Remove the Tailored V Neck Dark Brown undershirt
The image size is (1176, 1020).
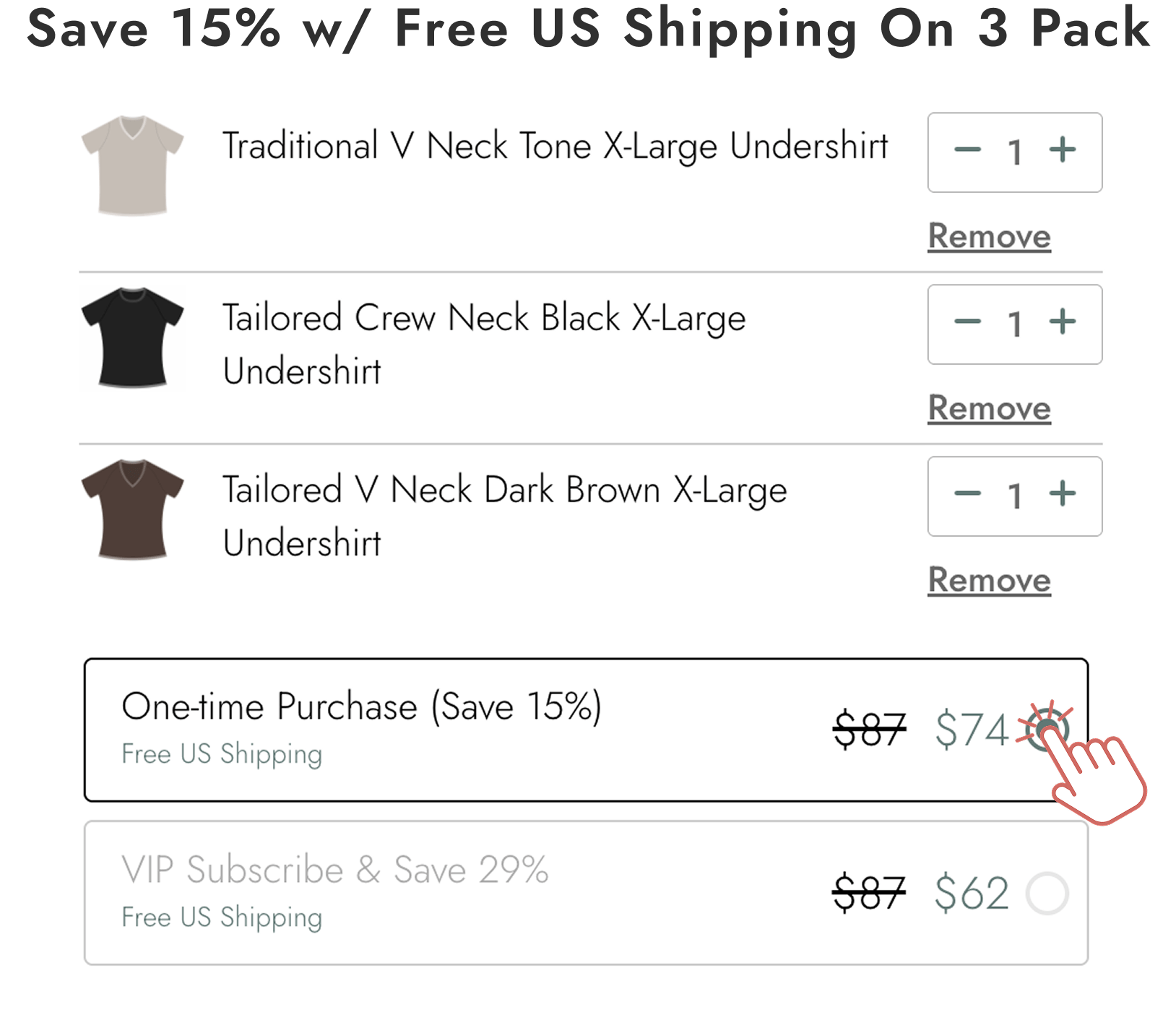(x=988, y=579)
